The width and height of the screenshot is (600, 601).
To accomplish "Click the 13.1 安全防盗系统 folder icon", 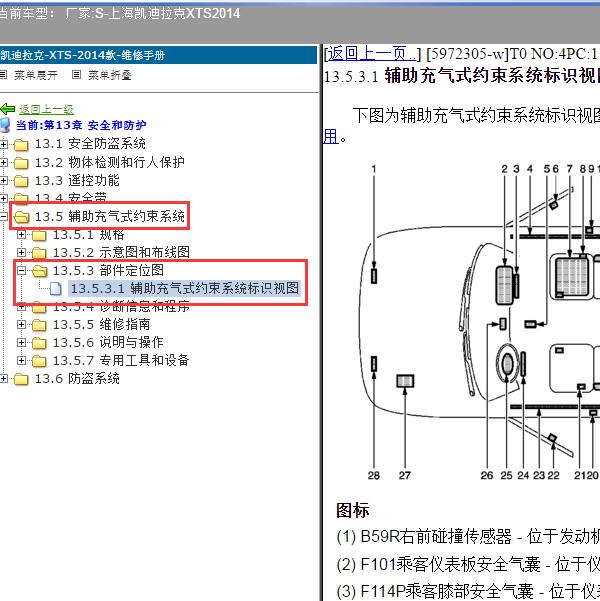I will [x=21, y=145].
